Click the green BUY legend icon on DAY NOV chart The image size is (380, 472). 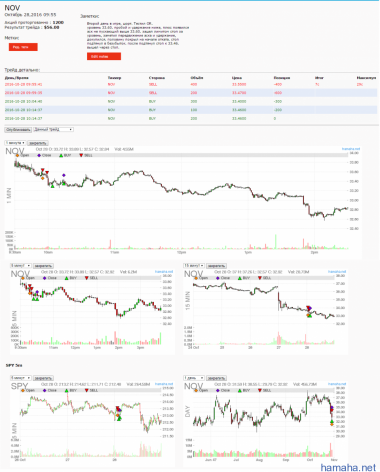click(240, 390)
